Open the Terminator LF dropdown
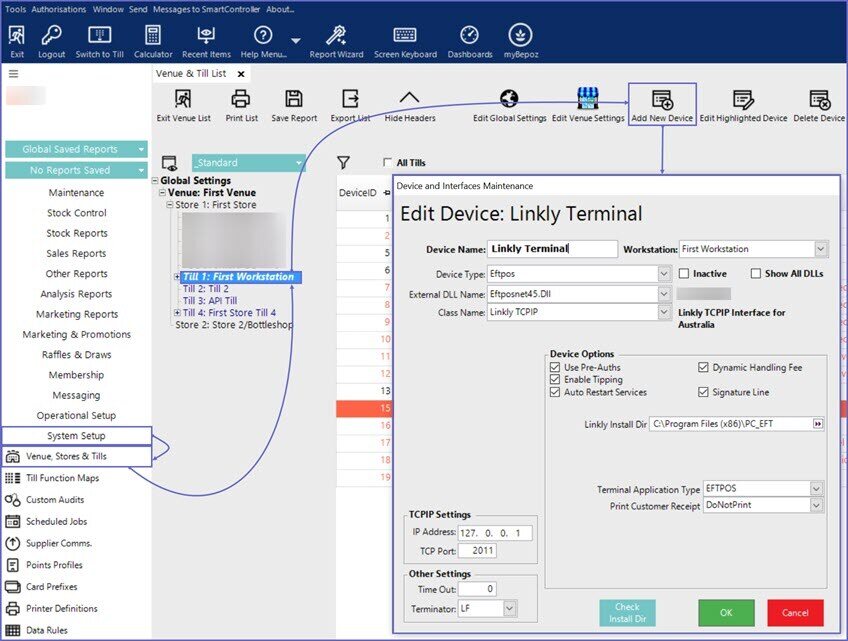 click(x=509, y=609)
